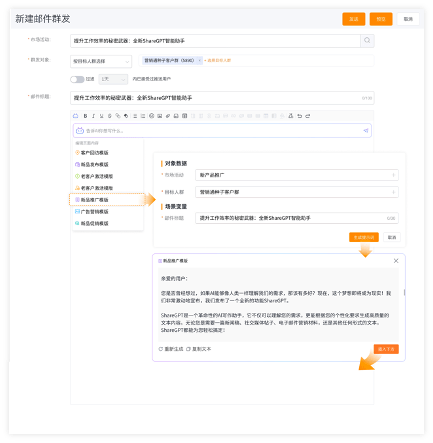433x443 pixels.
Task: Click the email subject field under 场景变量
Action: click(297, 218)
